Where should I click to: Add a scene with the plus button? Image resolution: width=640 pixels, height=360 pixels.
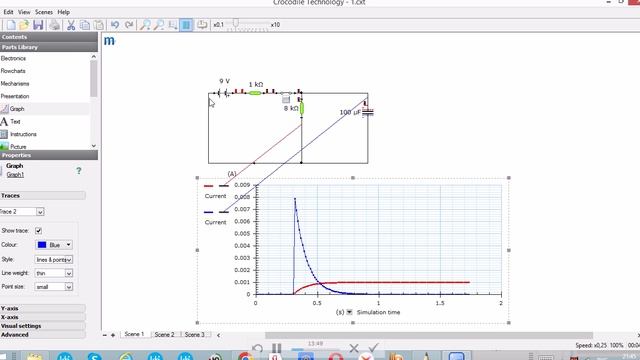(113, 335)
